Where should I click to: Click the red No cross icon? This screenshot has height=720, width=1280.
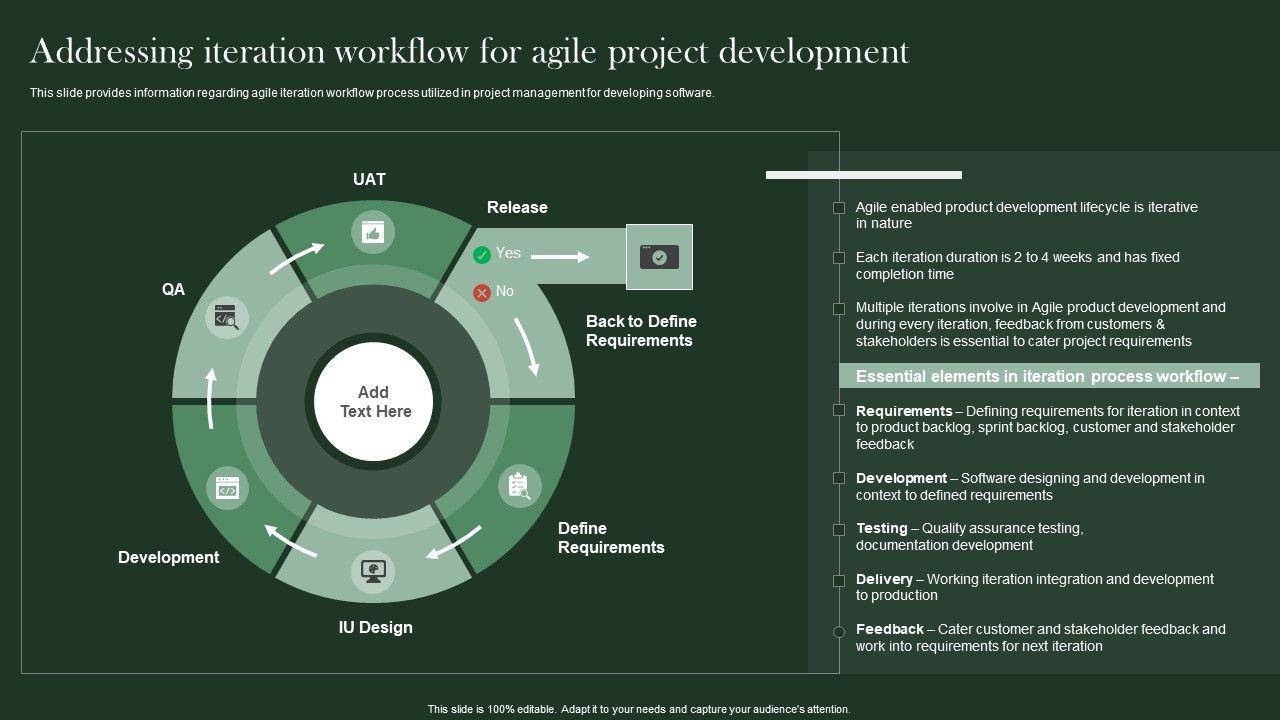[x=482, y=292]
